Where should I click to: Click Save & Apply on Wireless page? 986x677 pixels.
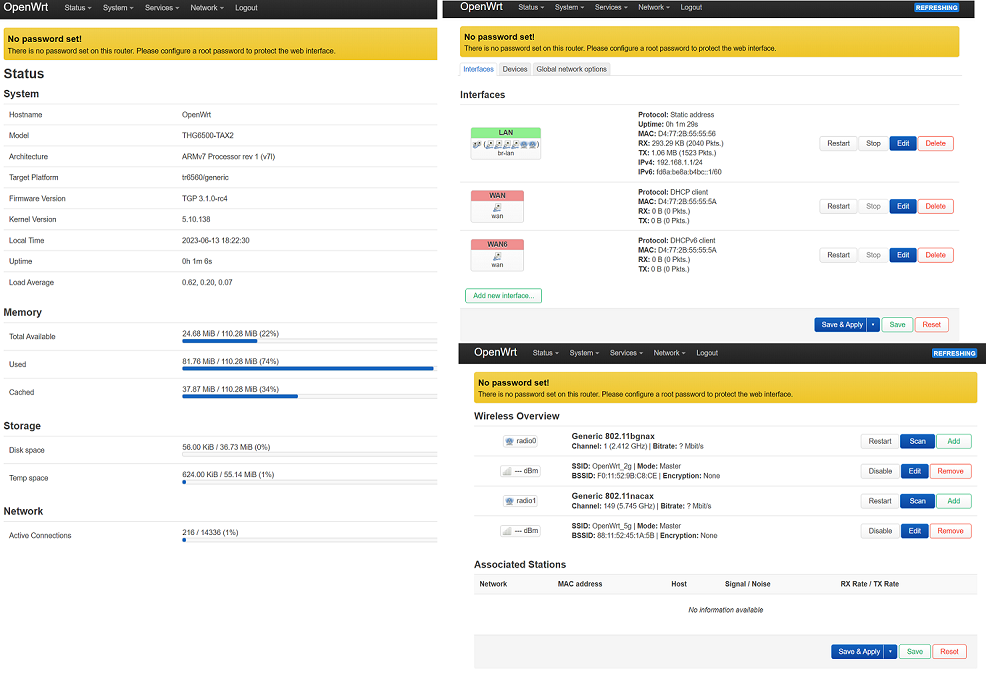point(858,651)
